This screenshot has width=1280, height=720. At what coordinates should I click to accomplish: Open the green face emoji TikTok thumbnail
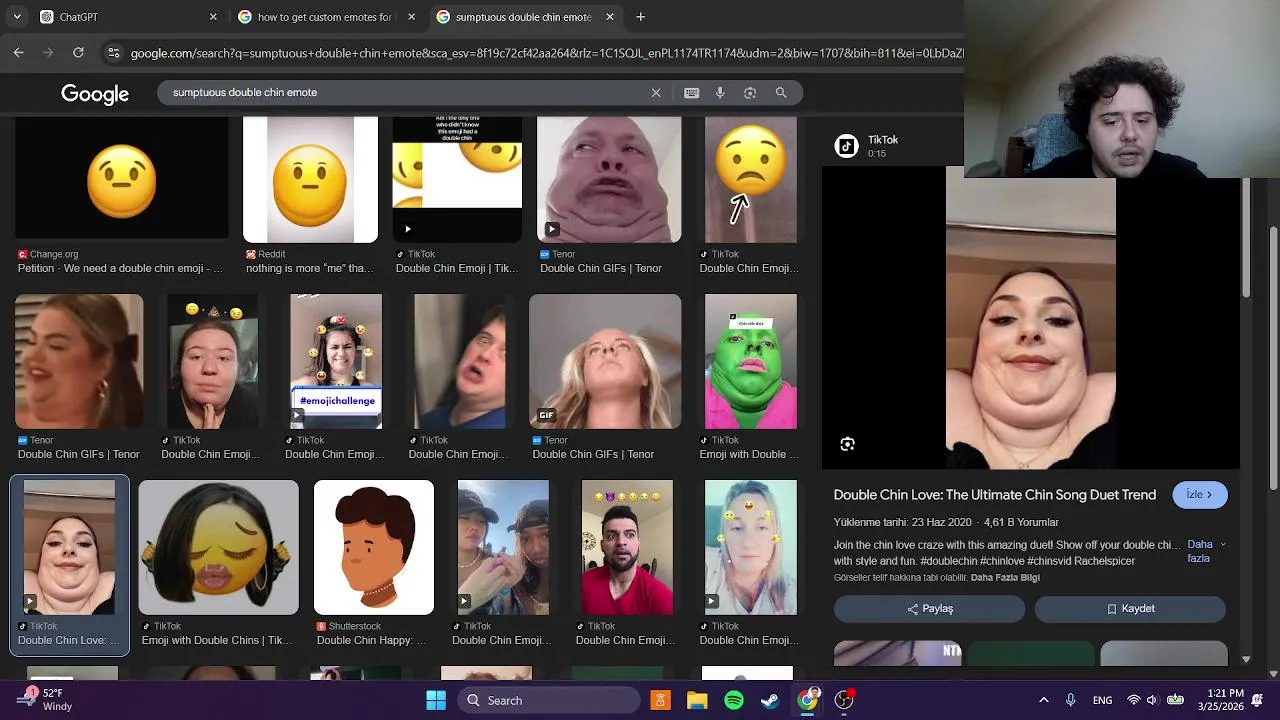coord(751,361)
